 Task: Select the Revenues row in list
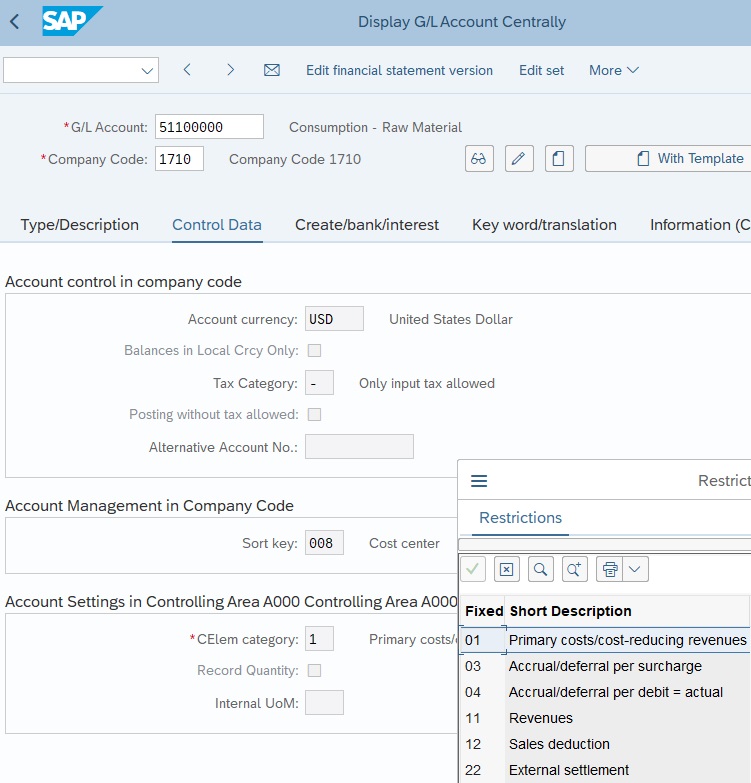point(540,718)
